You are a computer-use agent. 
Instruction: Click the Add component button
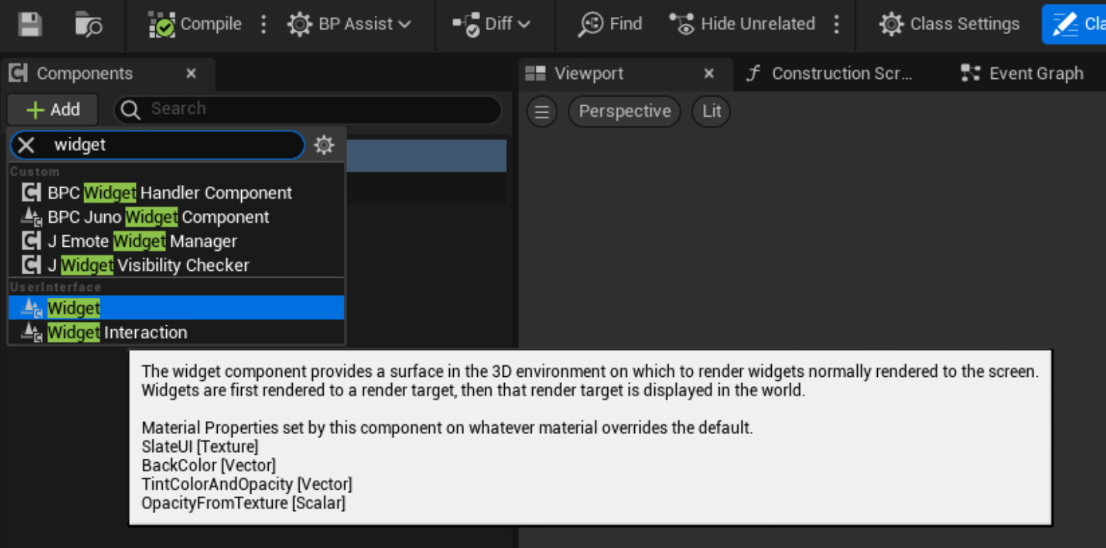click(52, 110)
